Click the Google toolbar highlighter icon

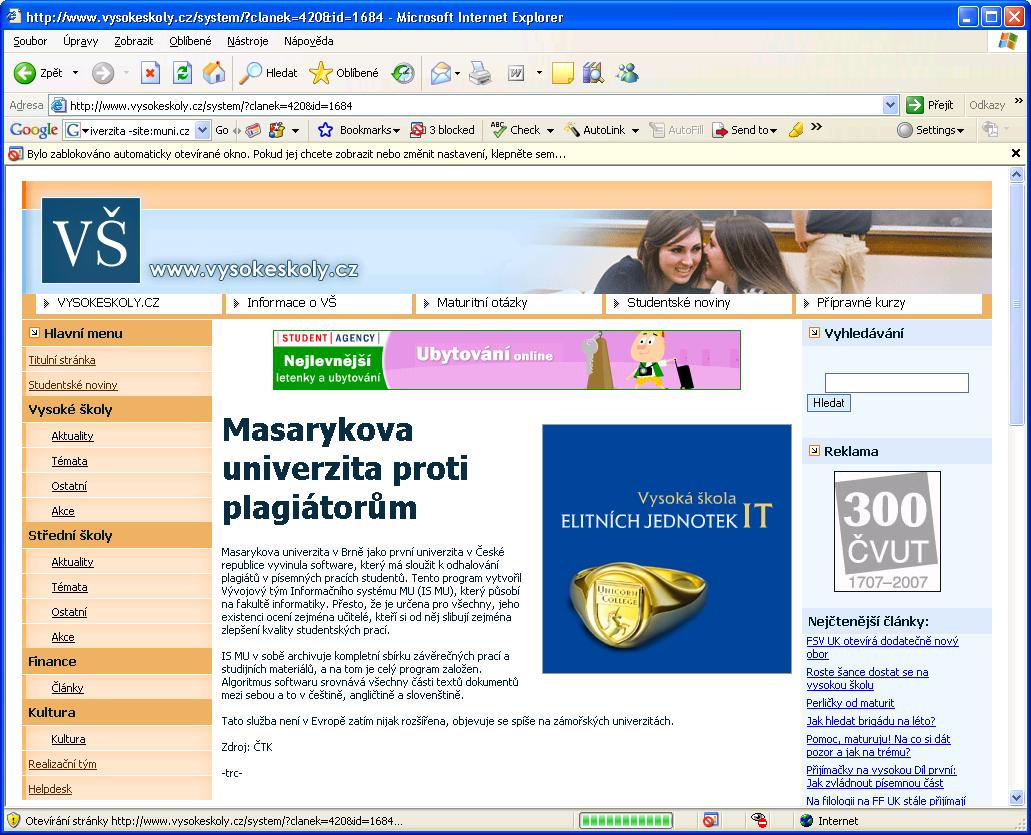(x=796, y=130)
